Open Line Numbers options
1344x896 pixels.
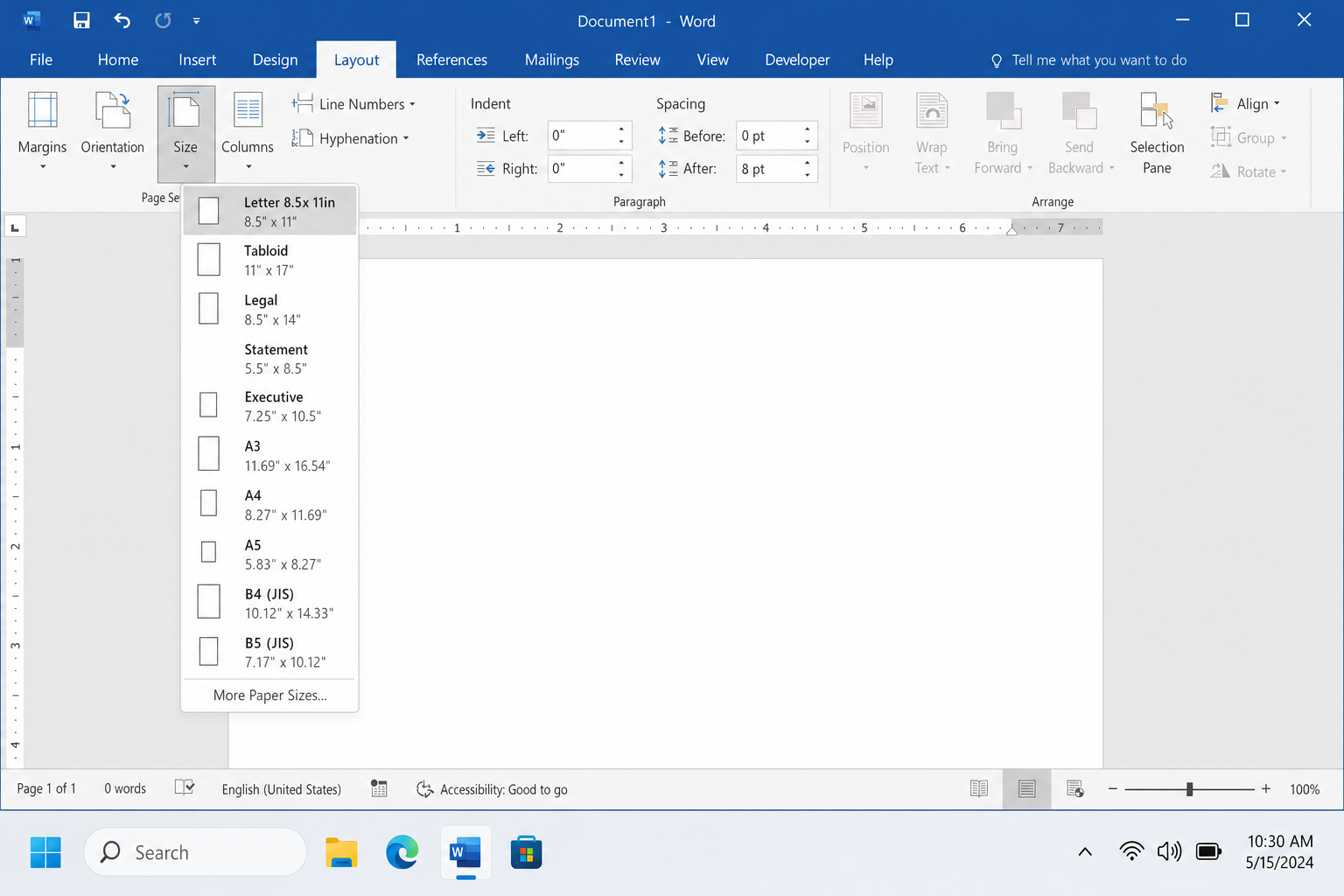[x=353, y=104]
